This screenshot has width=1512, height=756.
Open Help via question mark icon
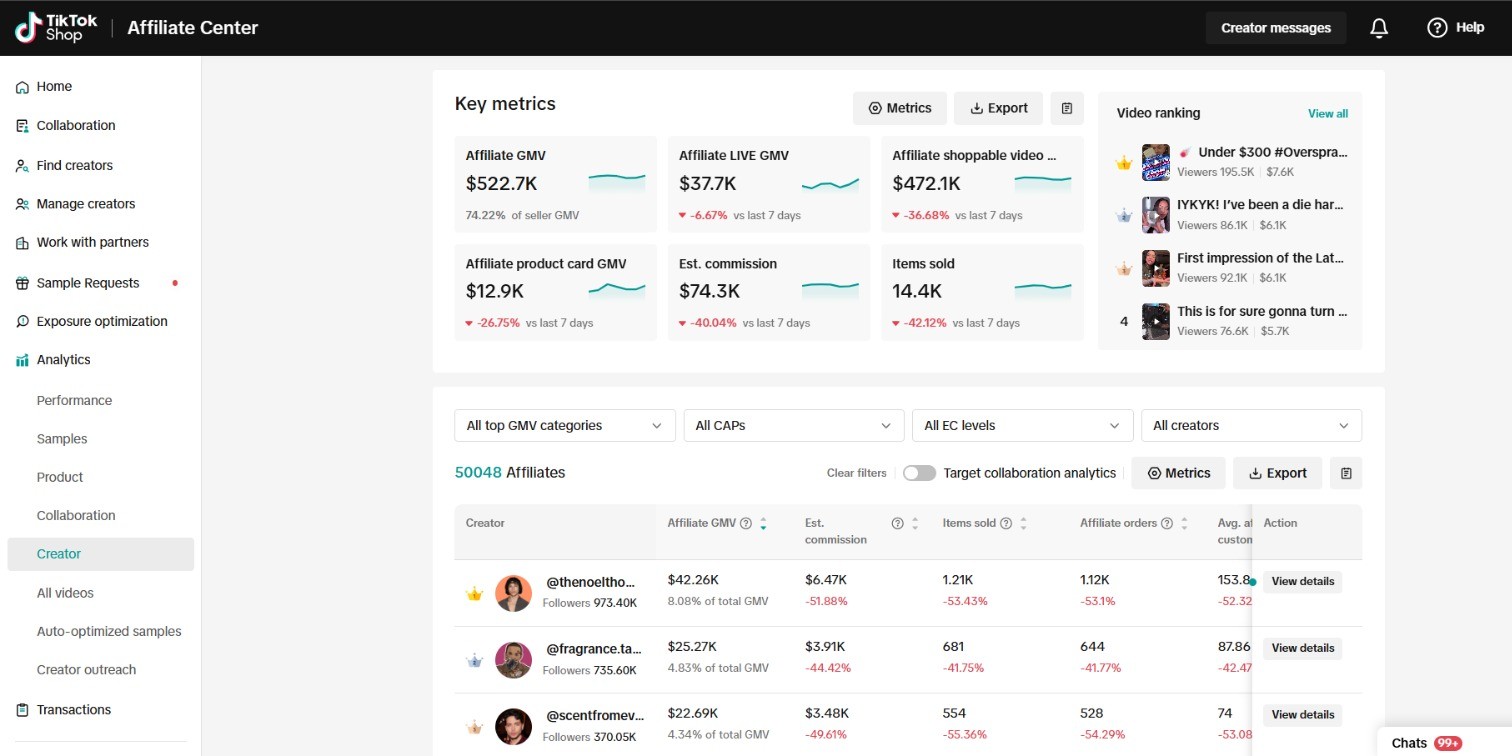tap(1437, 28)
